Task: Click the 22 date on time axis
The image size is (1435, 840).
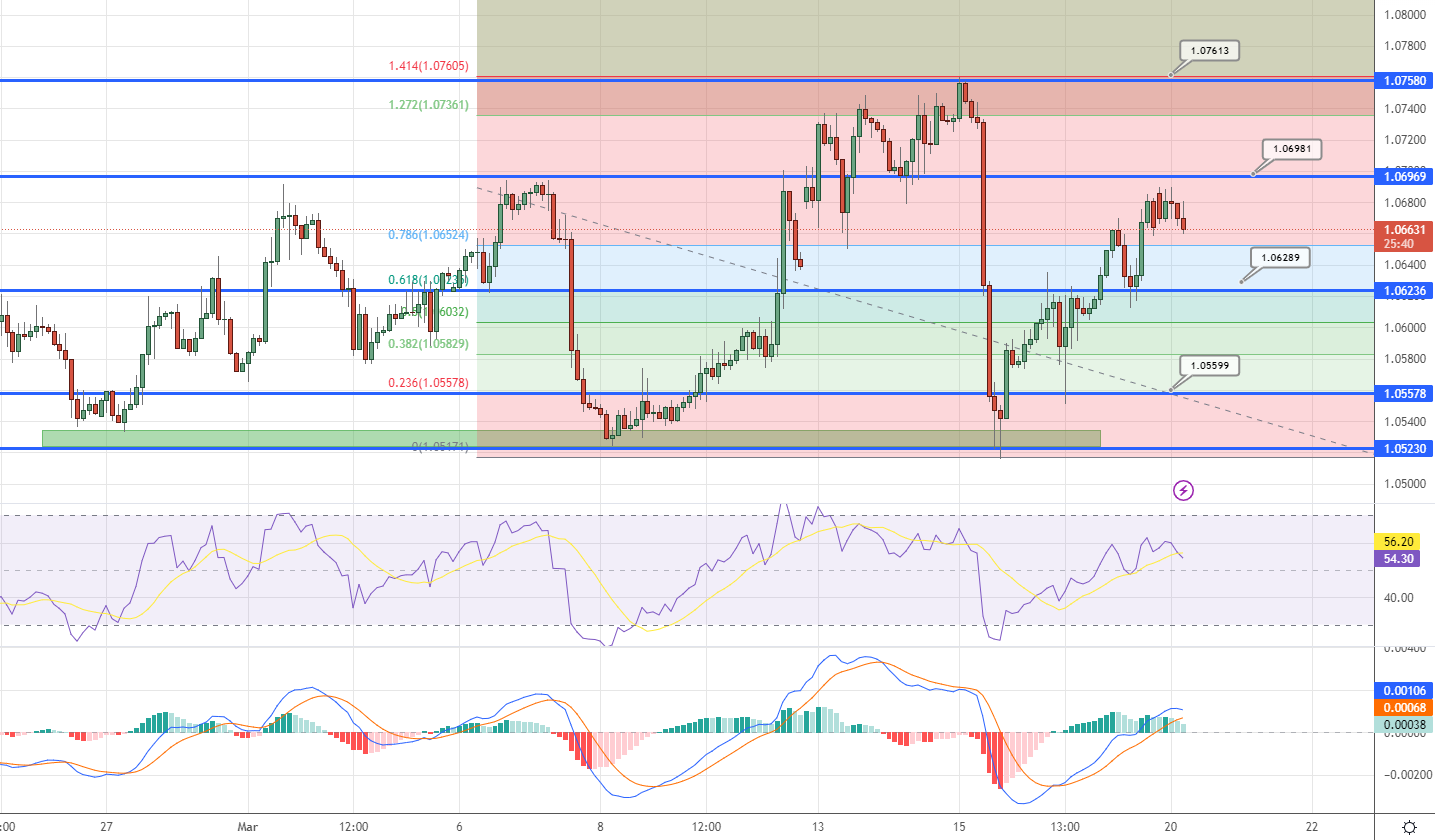Action: (x=1312, y=827)
